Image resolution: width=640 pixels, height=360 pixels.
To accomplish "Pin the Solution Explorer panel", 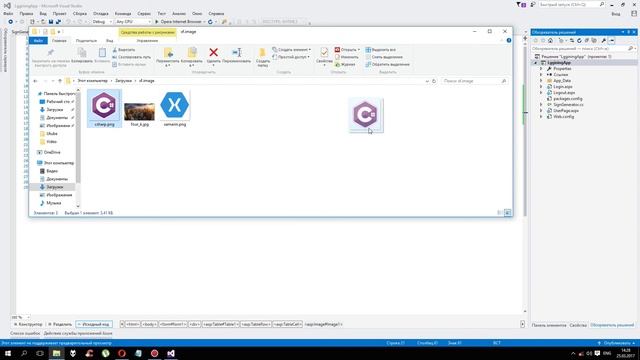I will click(629, 32).
